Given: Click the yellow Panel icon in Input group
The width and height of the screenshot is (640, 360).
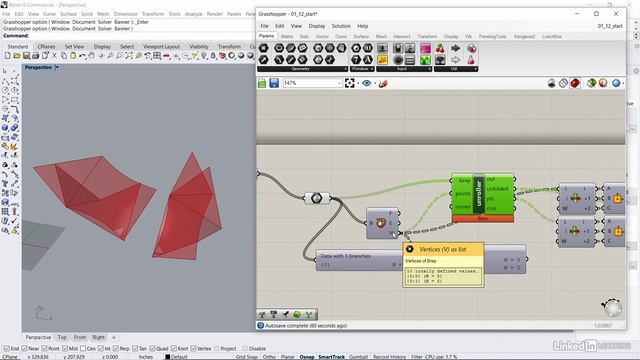Looking at the screenshot, I should (382, 60).
